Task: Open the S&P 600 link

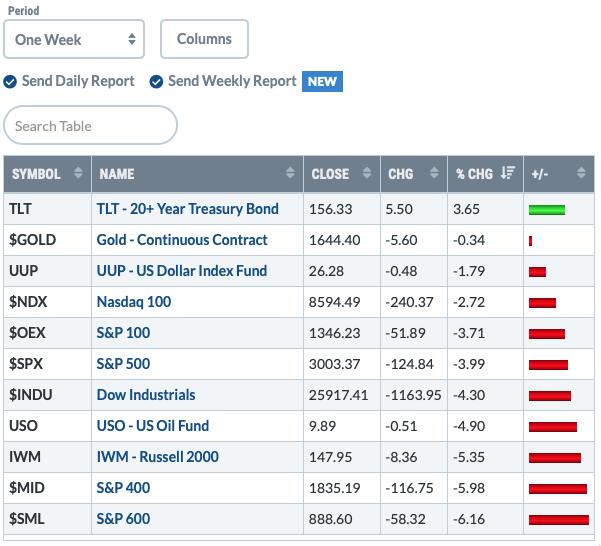Action: click(x=123, y=519)
